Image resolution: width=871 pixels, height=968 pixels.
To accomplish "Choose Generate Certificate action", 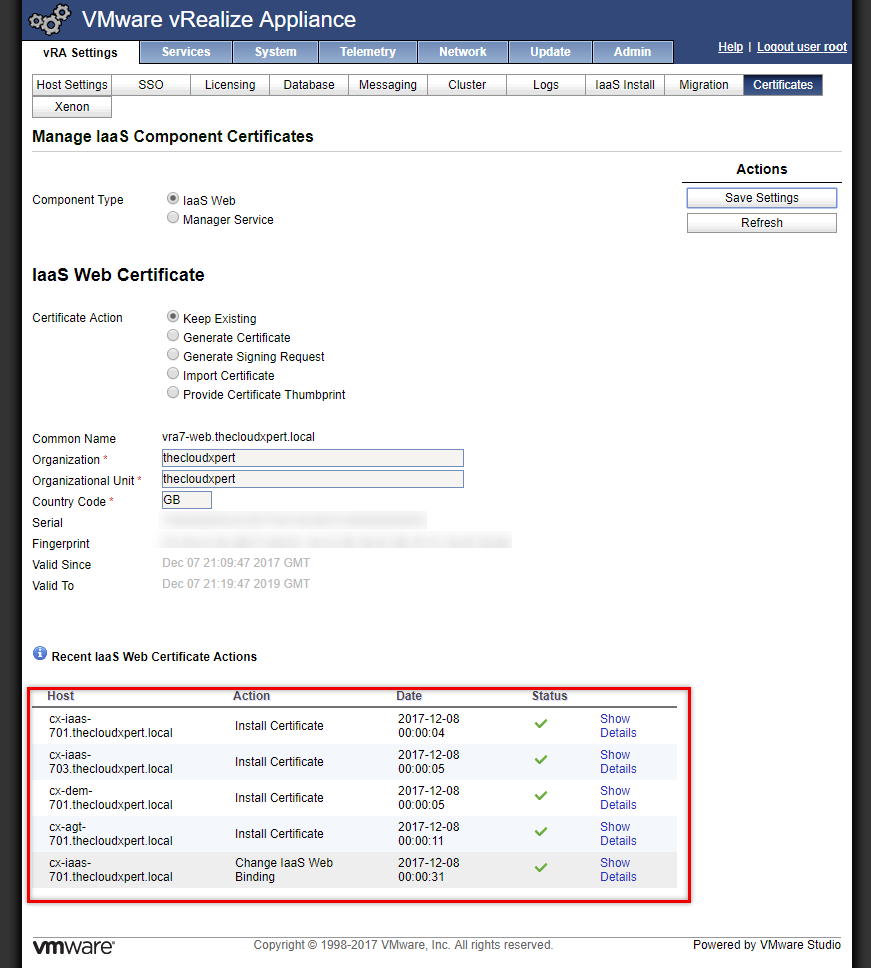I will tap(174, 337).
